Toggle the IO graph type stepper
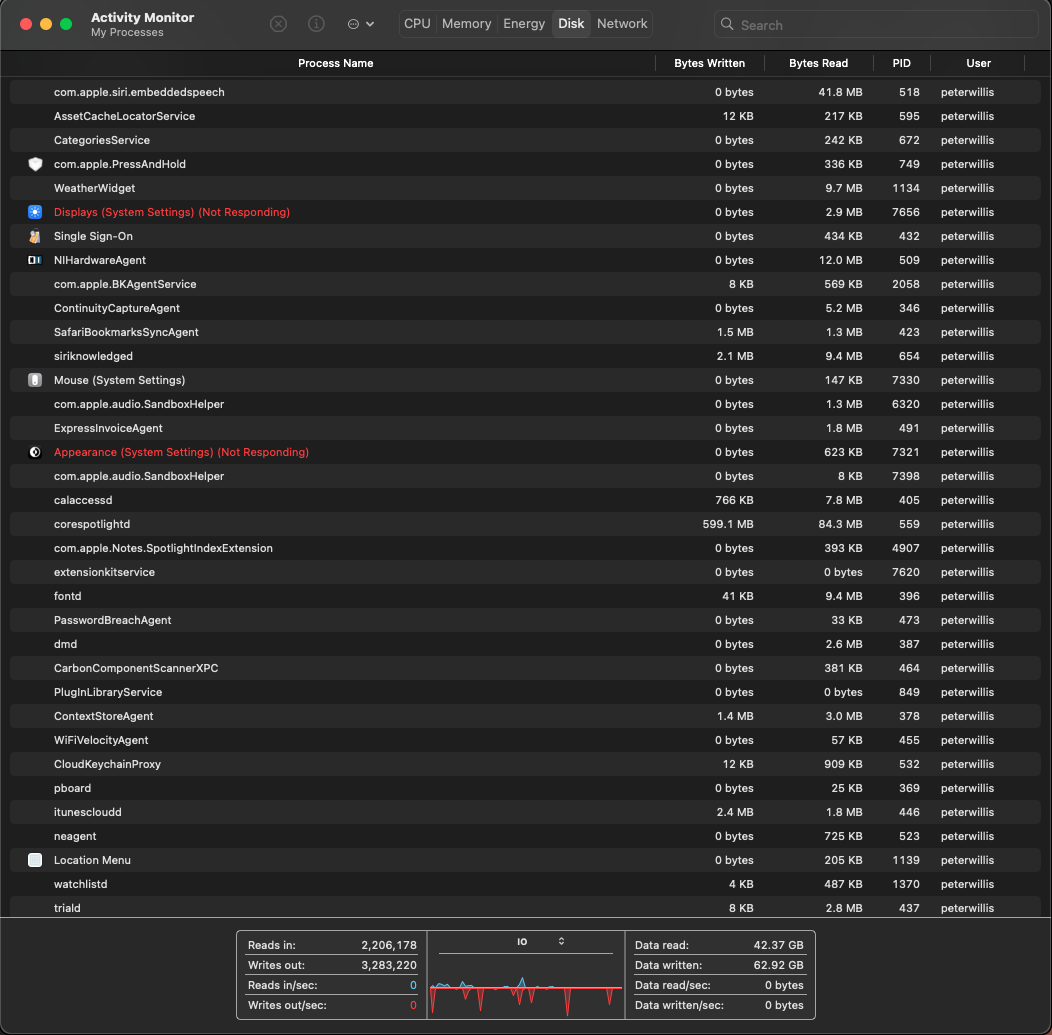The width and height of the screenshot is (1052, 1035). pos(561,941)
